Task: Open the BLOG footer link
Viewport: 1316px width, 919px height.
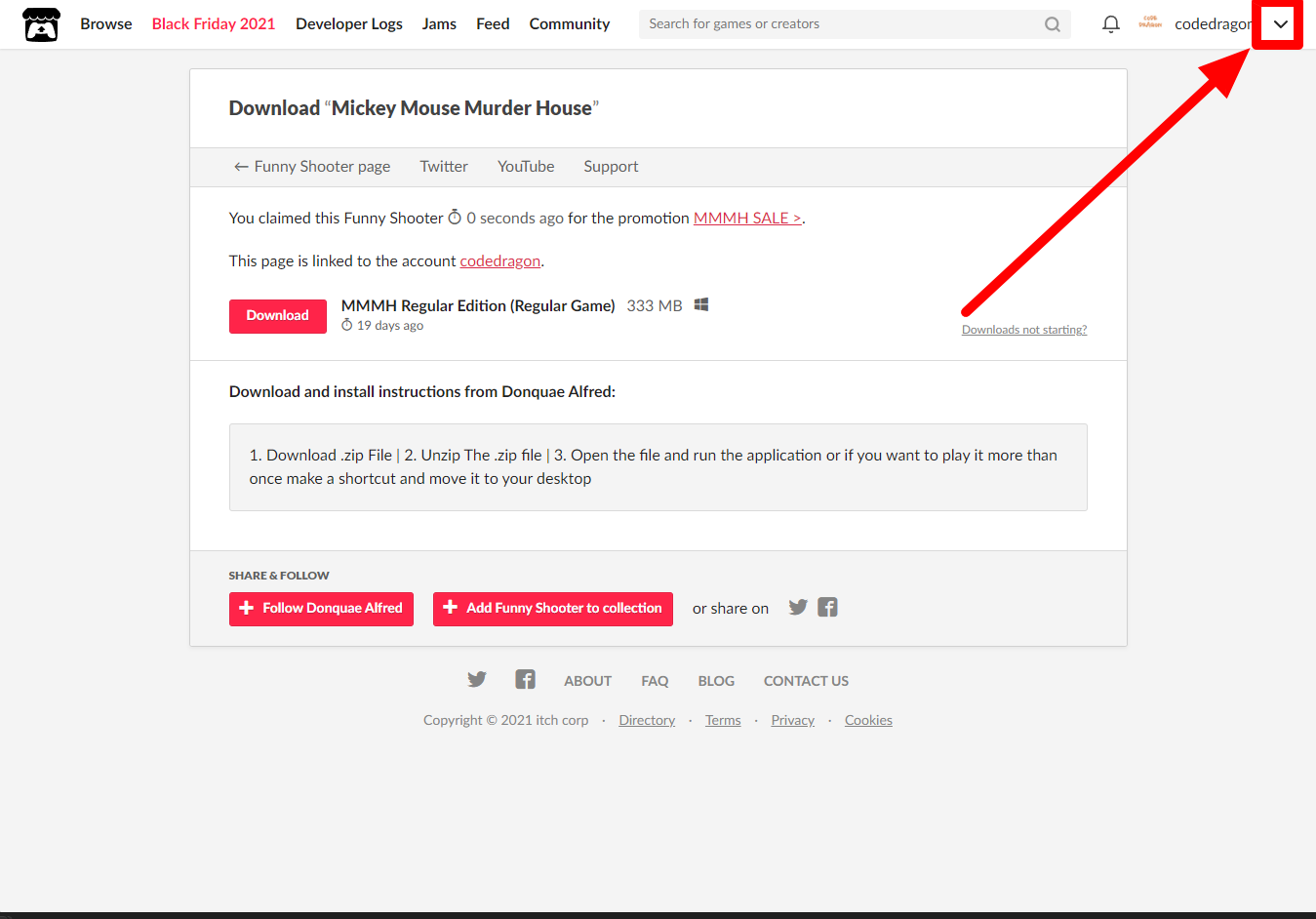Action: pyautogui.click(x=716, y=681)
